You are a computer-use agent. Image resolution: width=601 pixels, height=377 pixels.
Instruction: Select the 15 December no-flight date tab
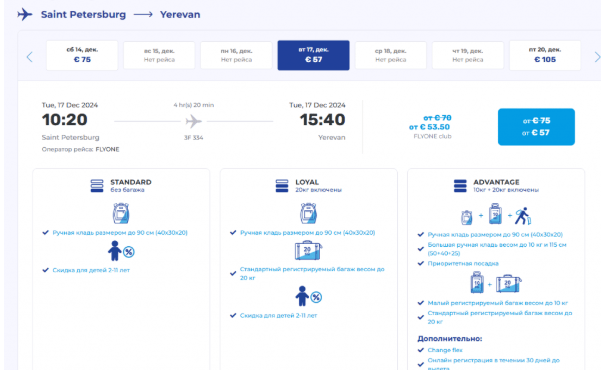click(x=159, y=56)
